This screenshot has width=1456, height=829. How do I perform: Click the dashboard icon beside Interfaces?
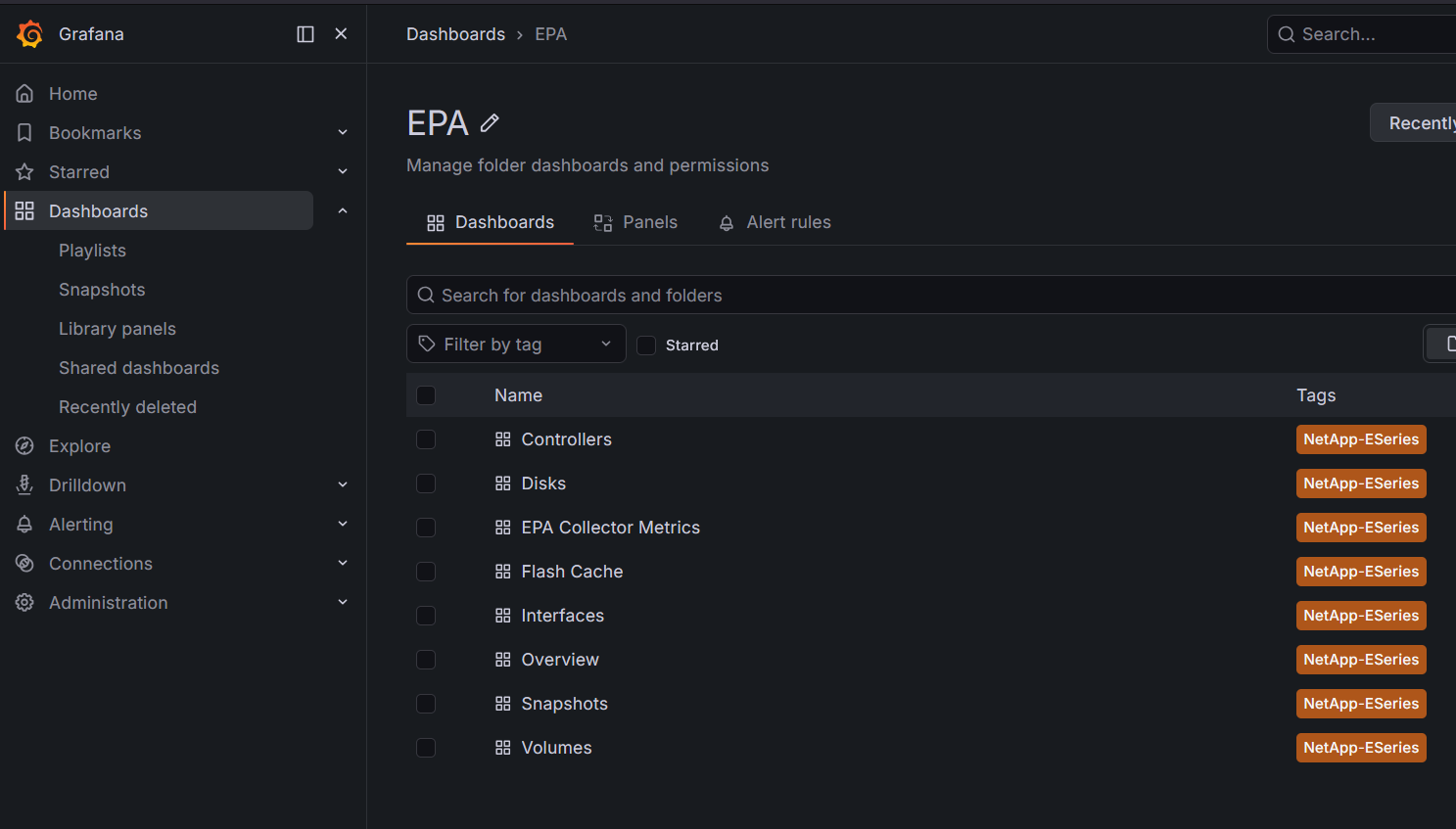(503, 616)
